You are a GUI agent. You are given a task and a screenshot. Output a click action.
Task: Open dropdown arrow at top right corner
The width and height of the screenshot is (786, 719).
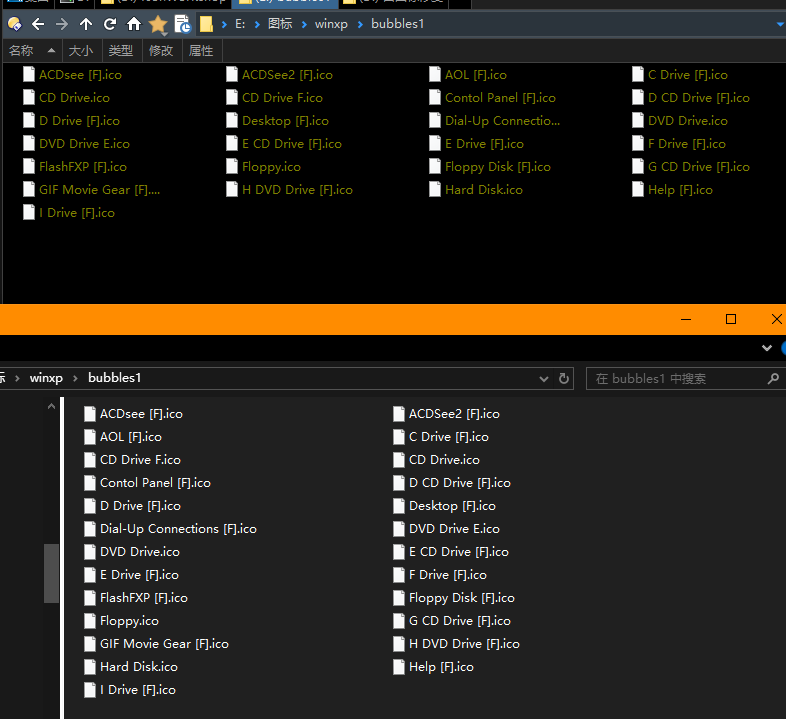[x=780, y=23]
